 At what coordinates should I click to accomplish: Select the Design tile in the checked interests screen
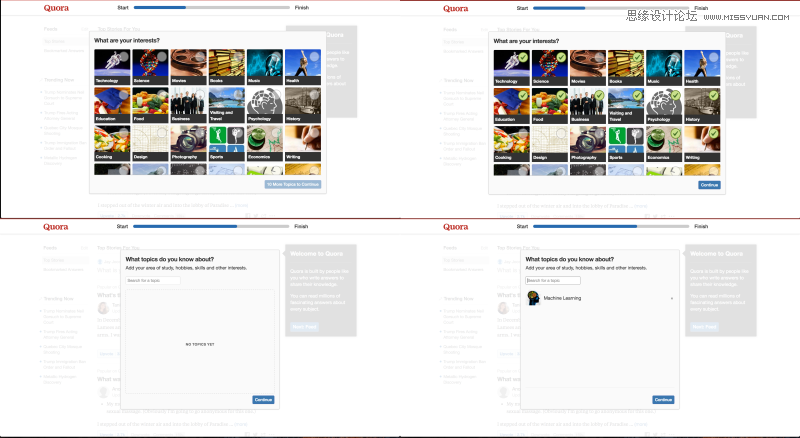(x=549, y=143)
